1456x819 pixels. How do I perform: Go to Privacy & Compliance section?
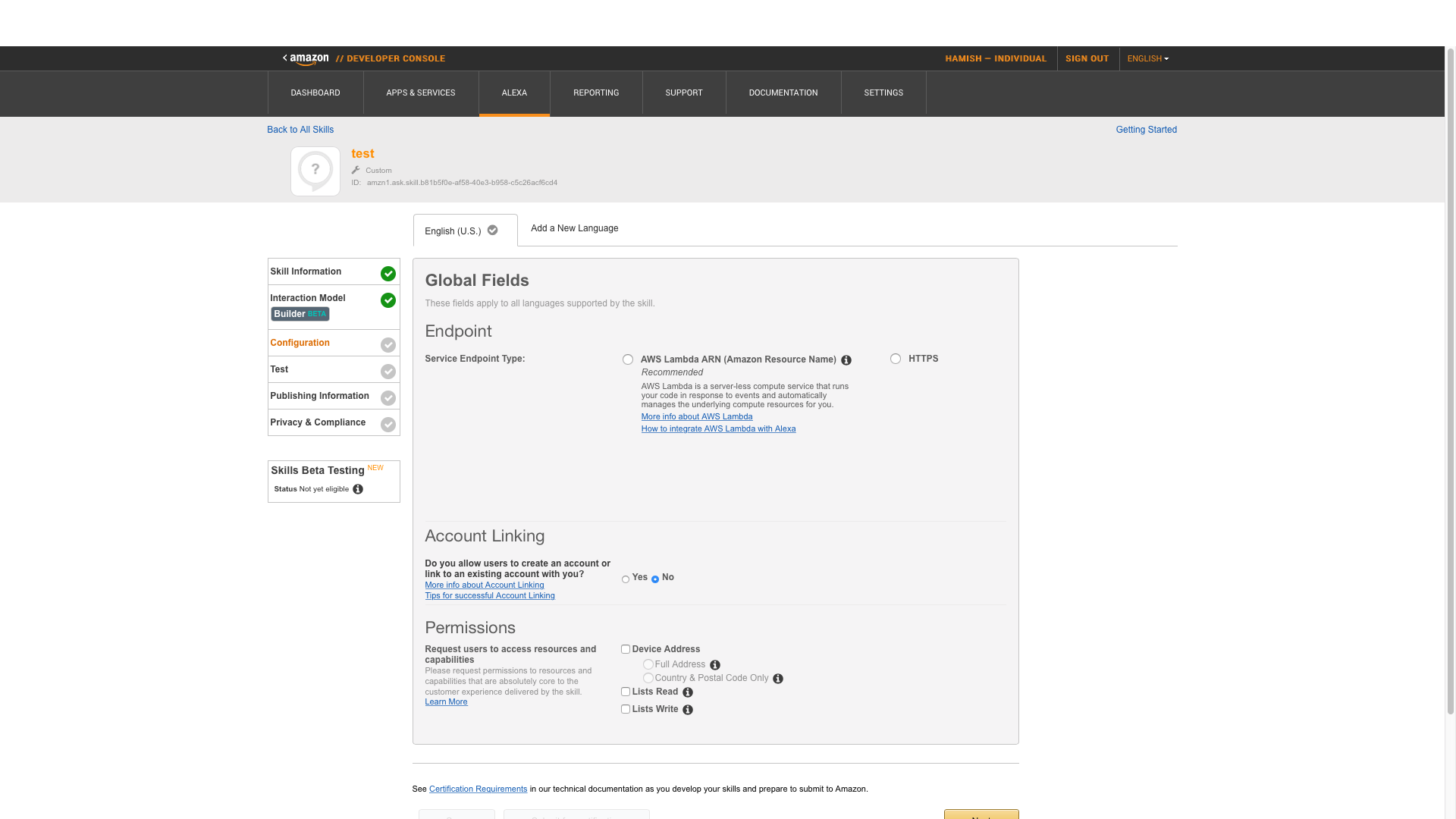(x=334, y=422)
